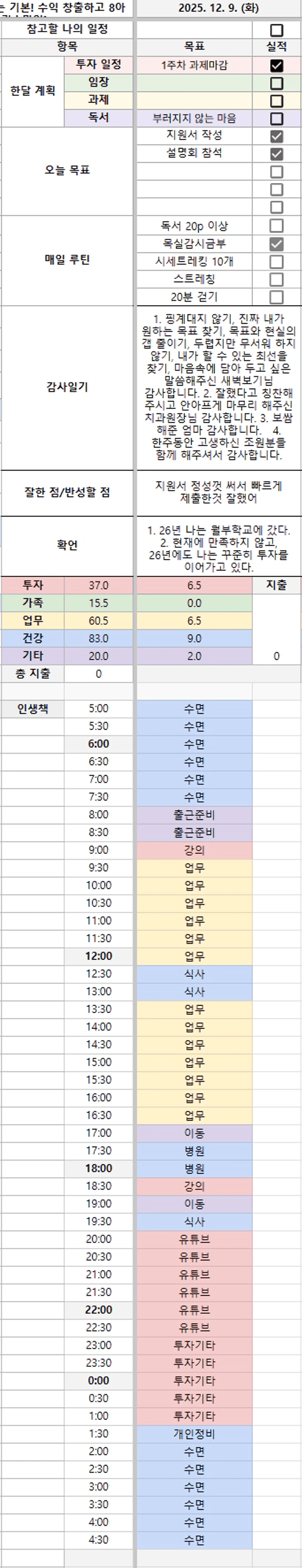Select the 투자 total cell showing 37.0

(99, 585)
